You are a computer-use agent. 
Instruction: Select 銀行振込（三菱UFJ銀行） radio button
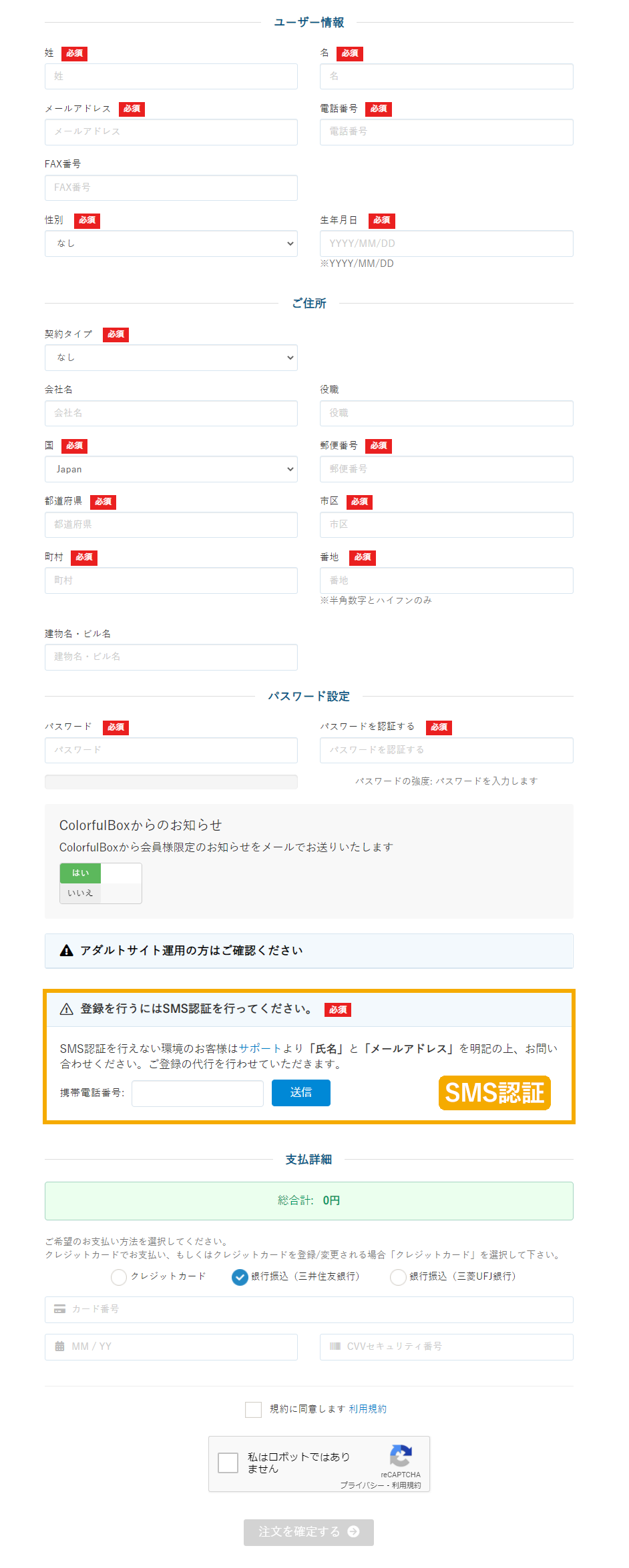coord(398,1277)
